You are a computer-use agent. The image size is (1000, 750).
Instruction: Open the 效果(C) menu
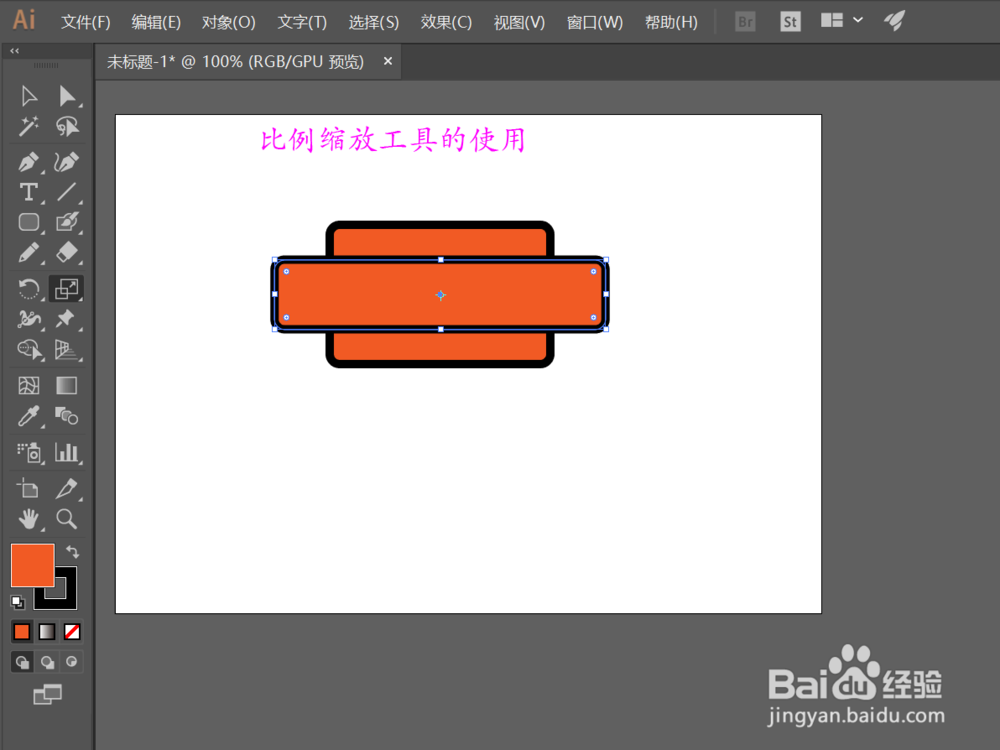tap(446, 22)
